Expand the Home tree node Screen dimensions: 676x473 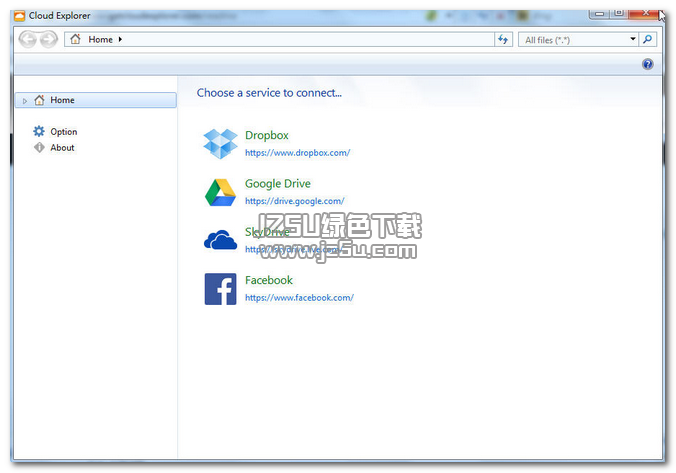coord(25,100)
